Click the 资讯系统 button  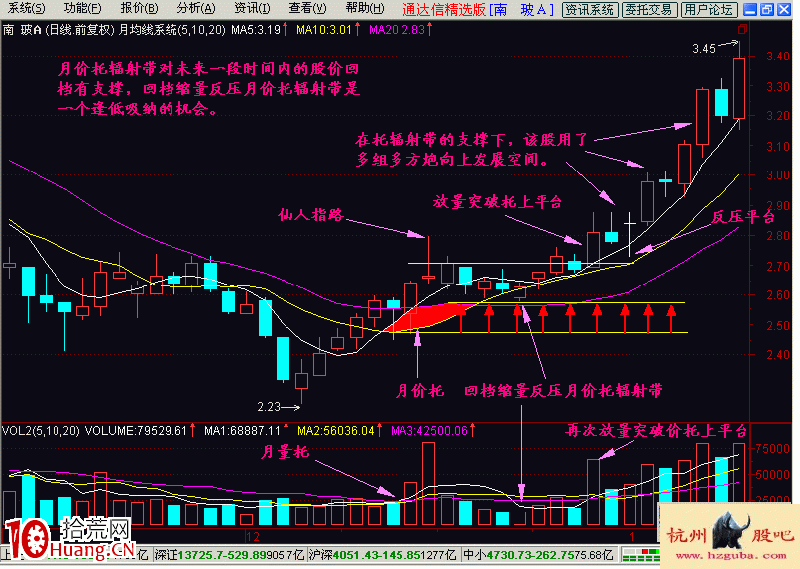(x=590, y=10)
